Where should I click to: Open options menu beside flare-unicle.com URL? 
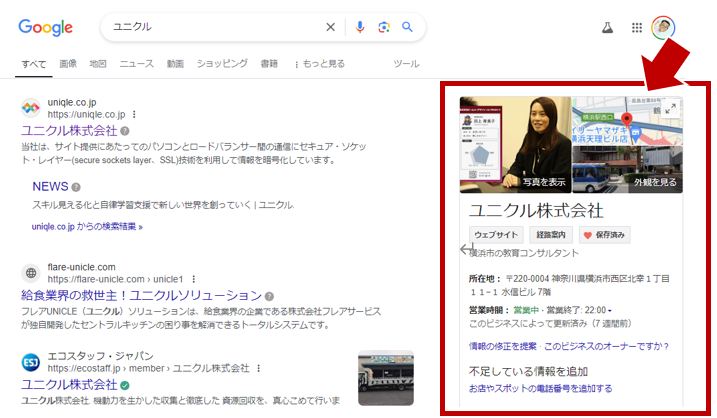pos(193,279)
